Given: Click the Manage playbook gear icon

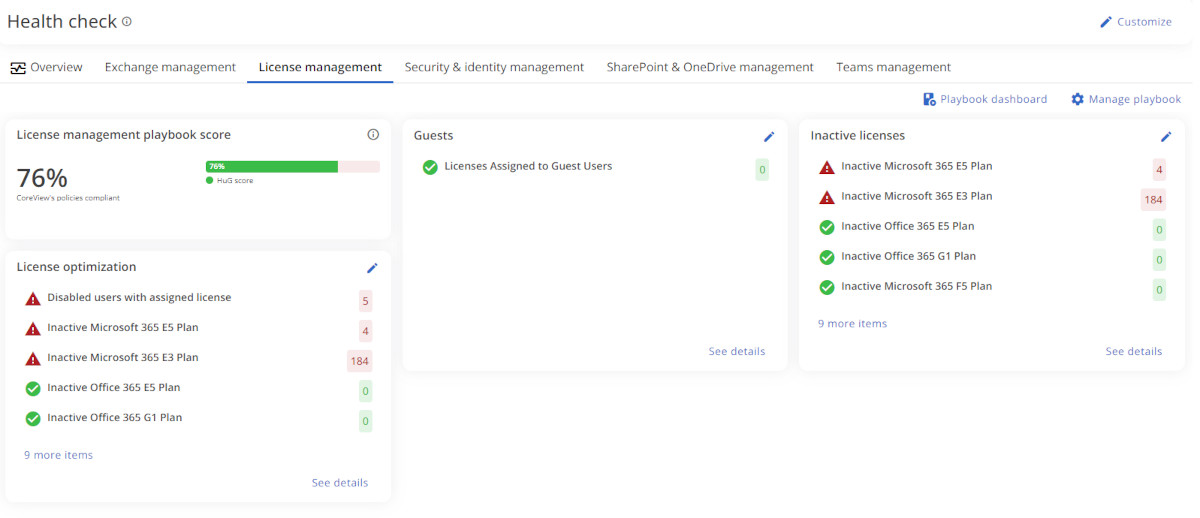Looking at the screenshot, I should pos(1077,99).
